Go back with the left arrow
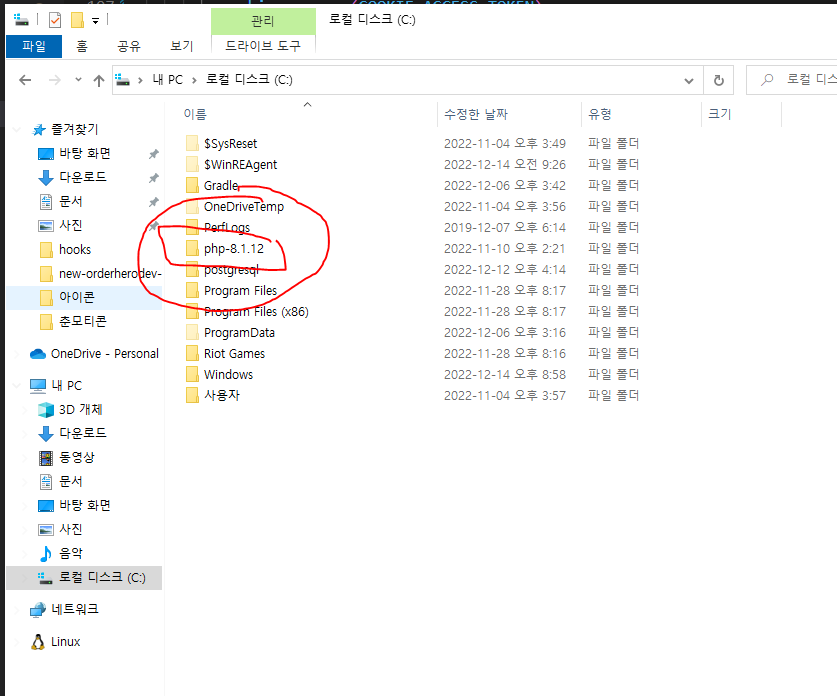Screen dimensions: 837x696 pyautogui.click(x=25, y=80)
